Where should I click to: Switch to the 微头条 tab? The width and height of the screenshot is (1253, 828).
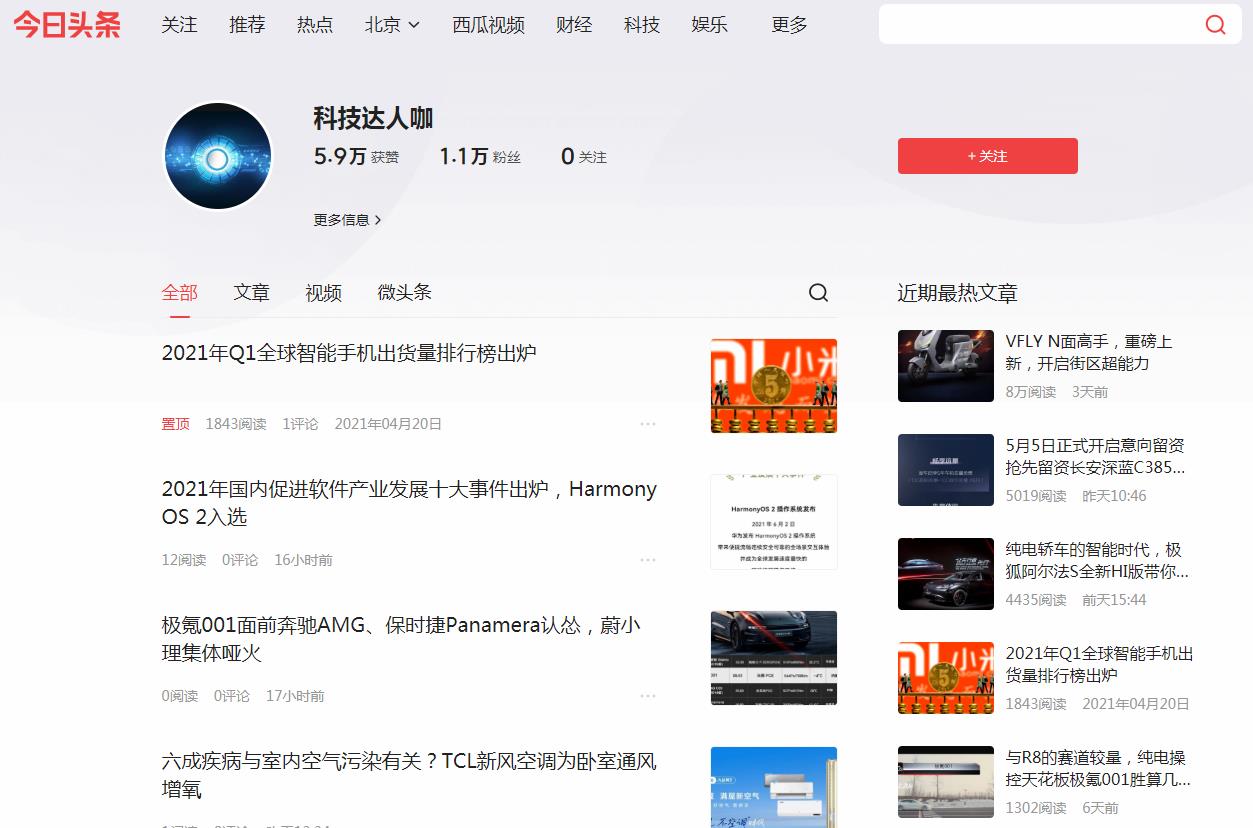point(404,292)
